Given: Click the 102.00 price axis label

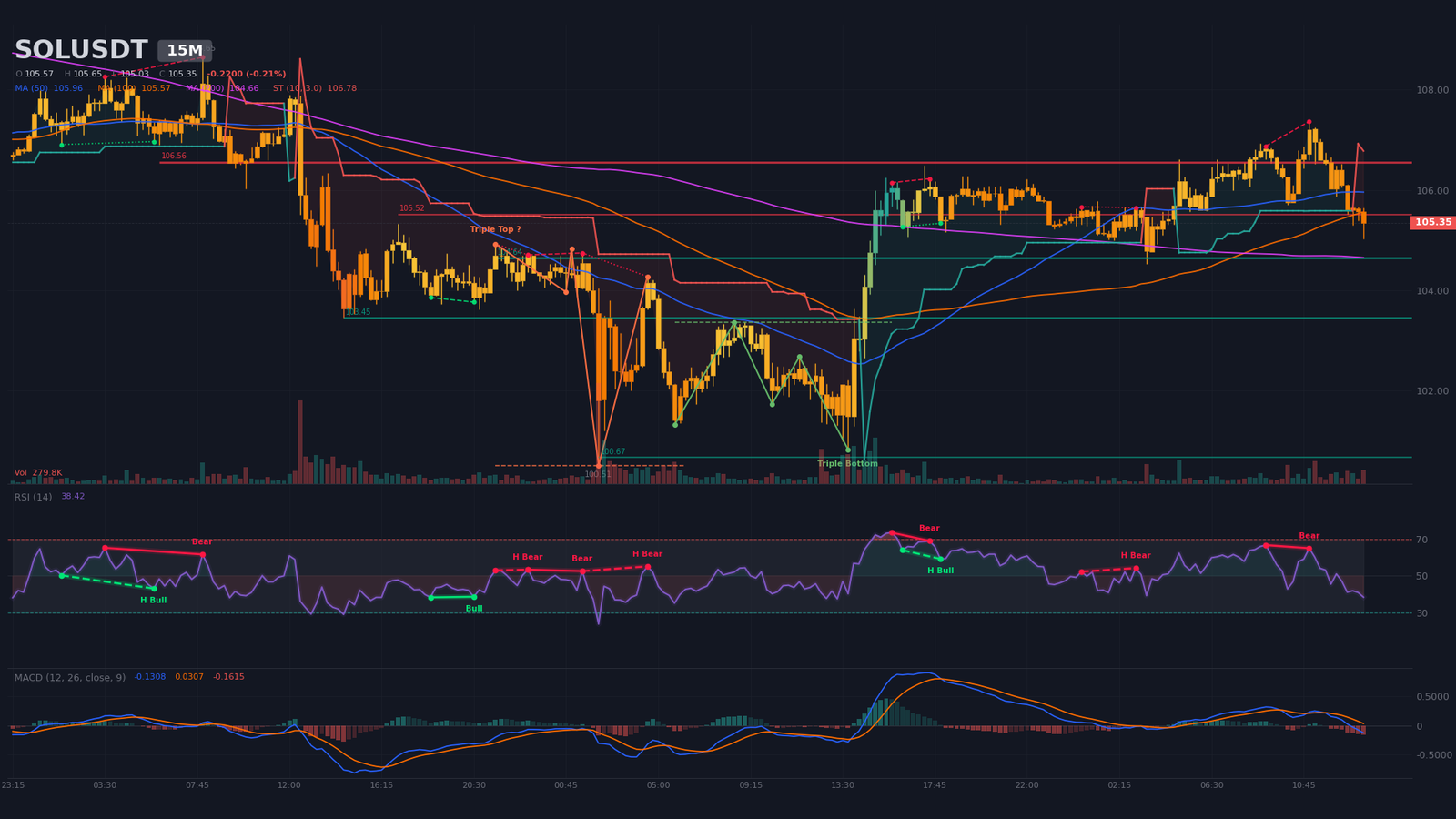Looking at the screenshot, I should (x=1432, y=391).
